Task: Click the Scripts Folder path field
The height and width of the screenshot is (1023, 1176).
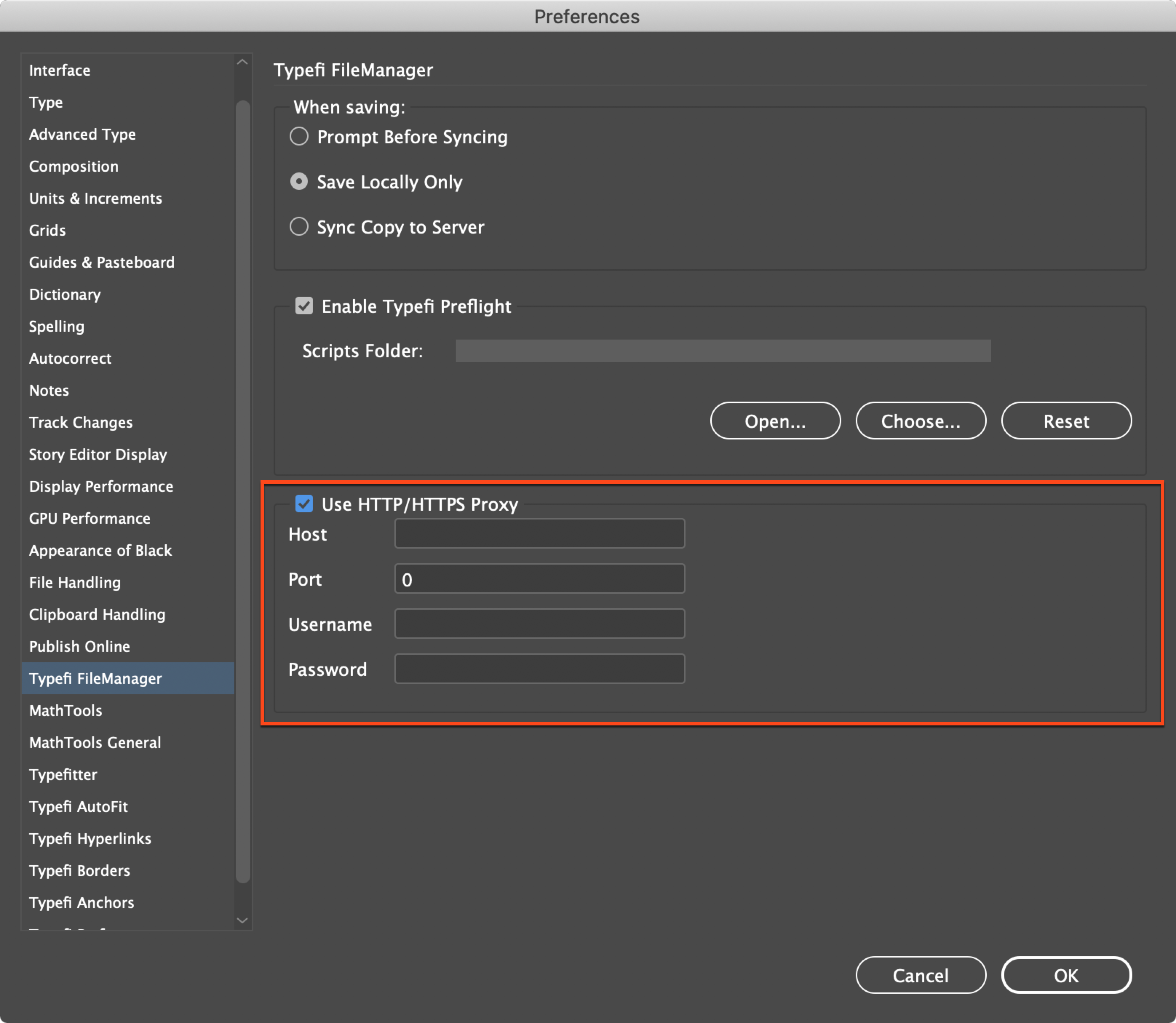Action: pos(723,350)
